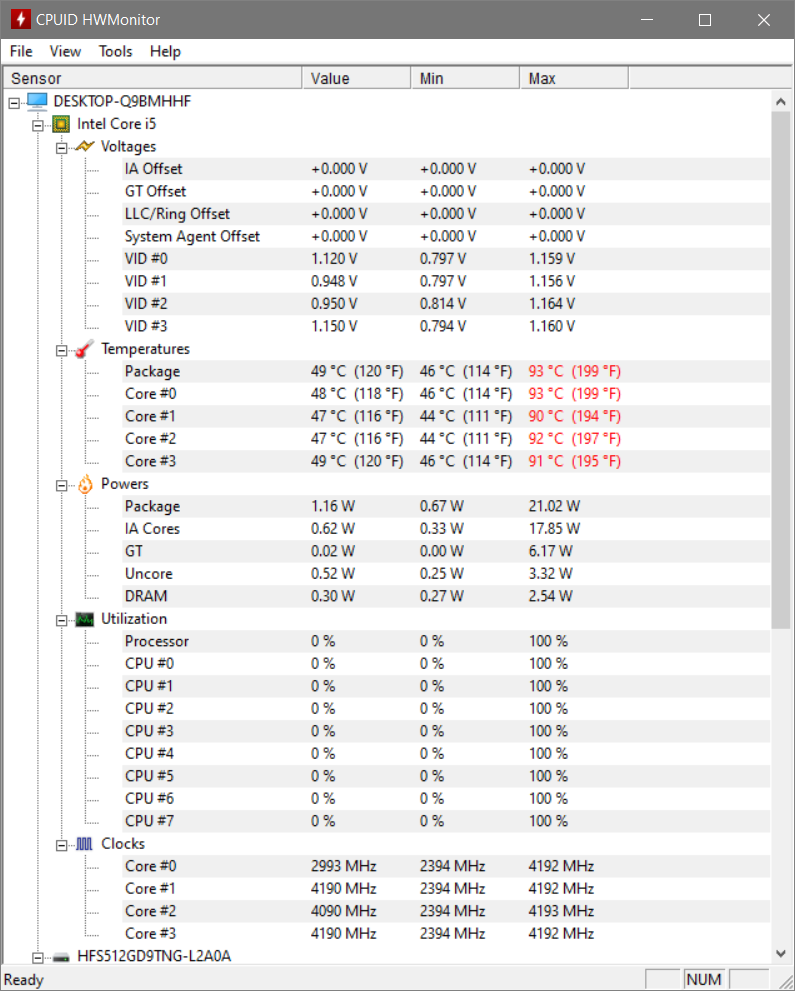Click the Powers flame icon
Image resolution: width=795 pixels, height=991 pixels.
85,484
